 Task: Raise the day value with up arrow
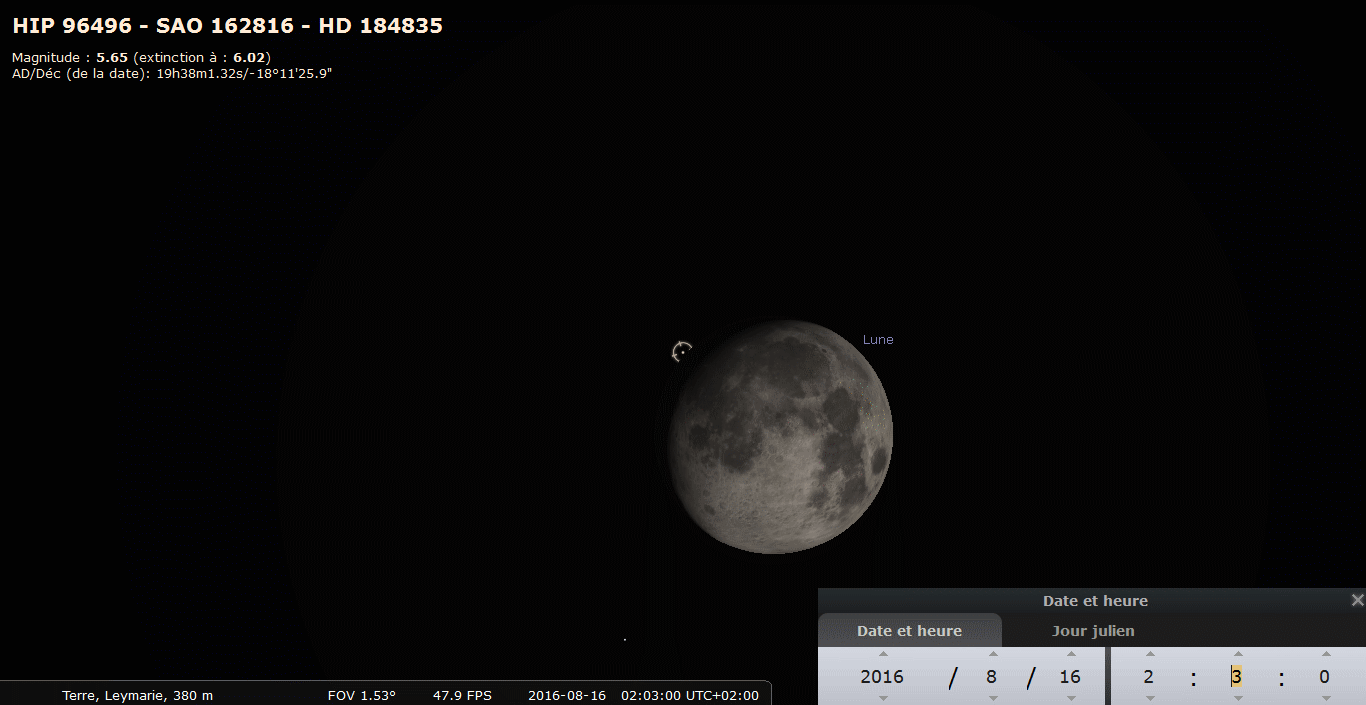tap(1071, 654)
